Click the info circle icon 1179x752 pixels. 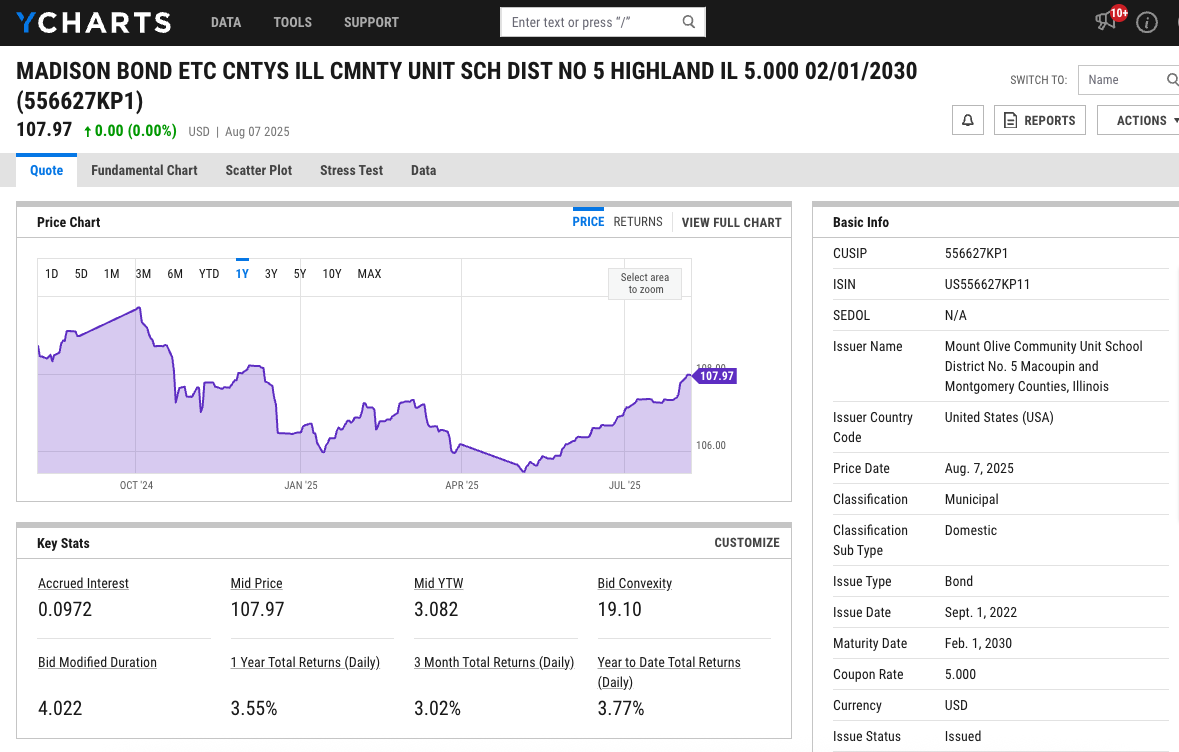[1147, 22]
